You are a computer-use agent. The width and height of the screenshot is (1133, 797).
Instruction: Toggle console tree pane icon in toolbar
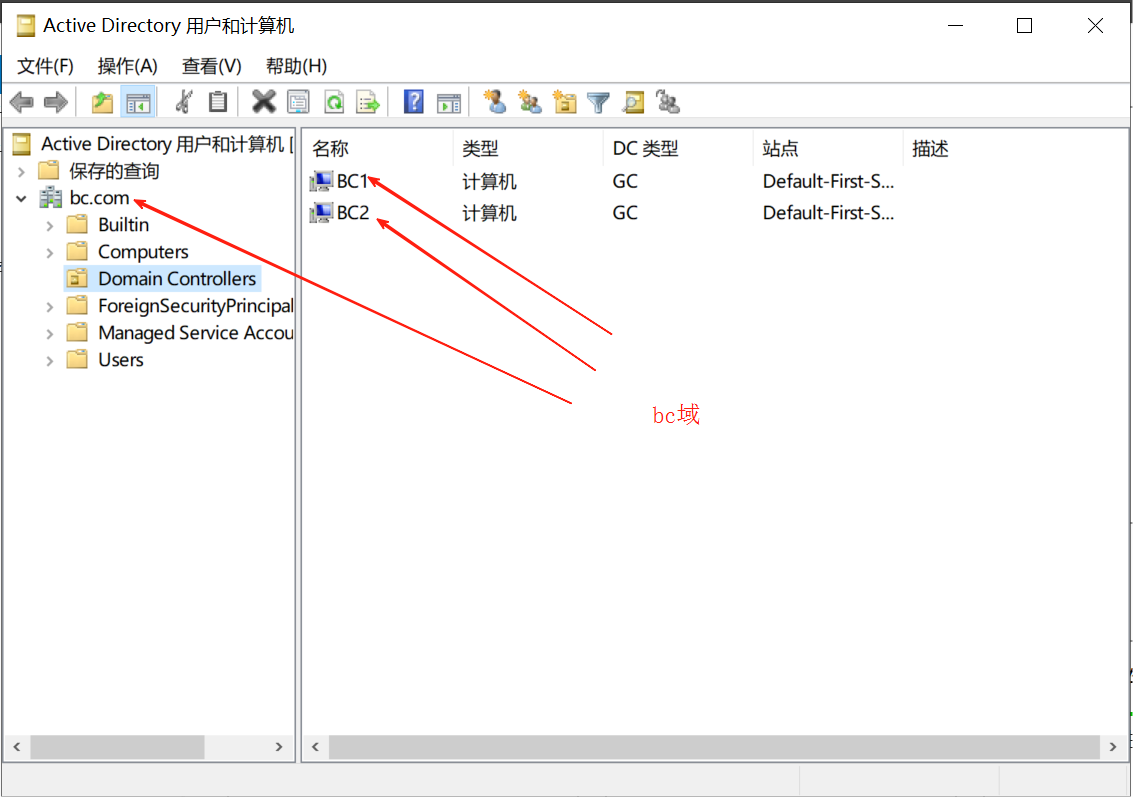click(x=138, y=103)
